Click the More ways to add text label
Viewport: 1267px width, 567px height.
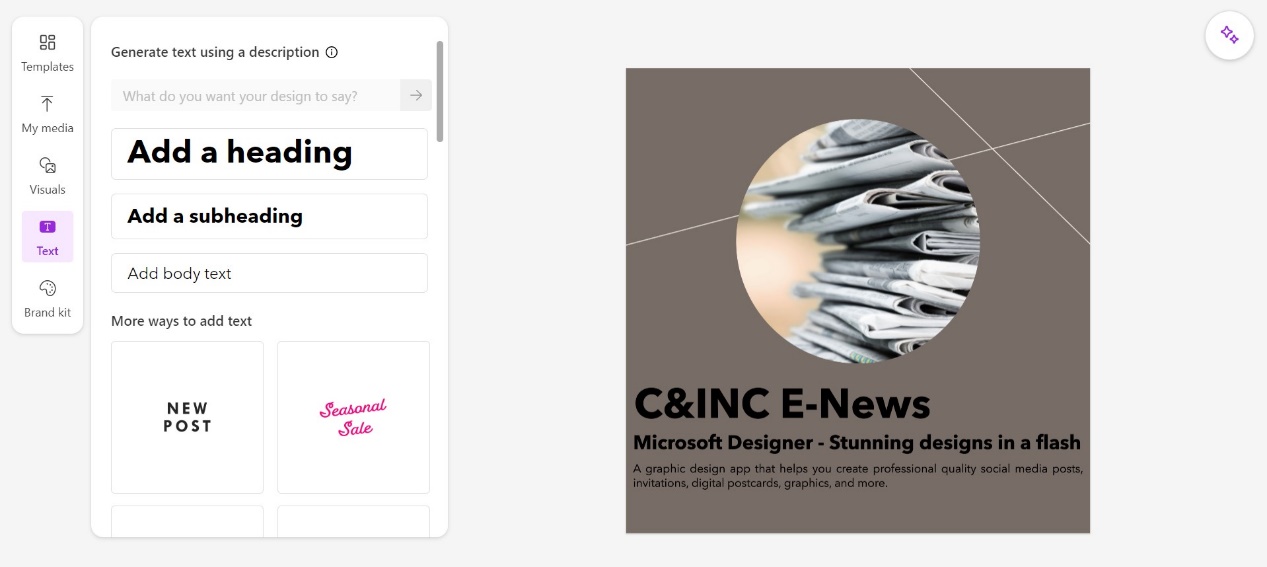181,321
